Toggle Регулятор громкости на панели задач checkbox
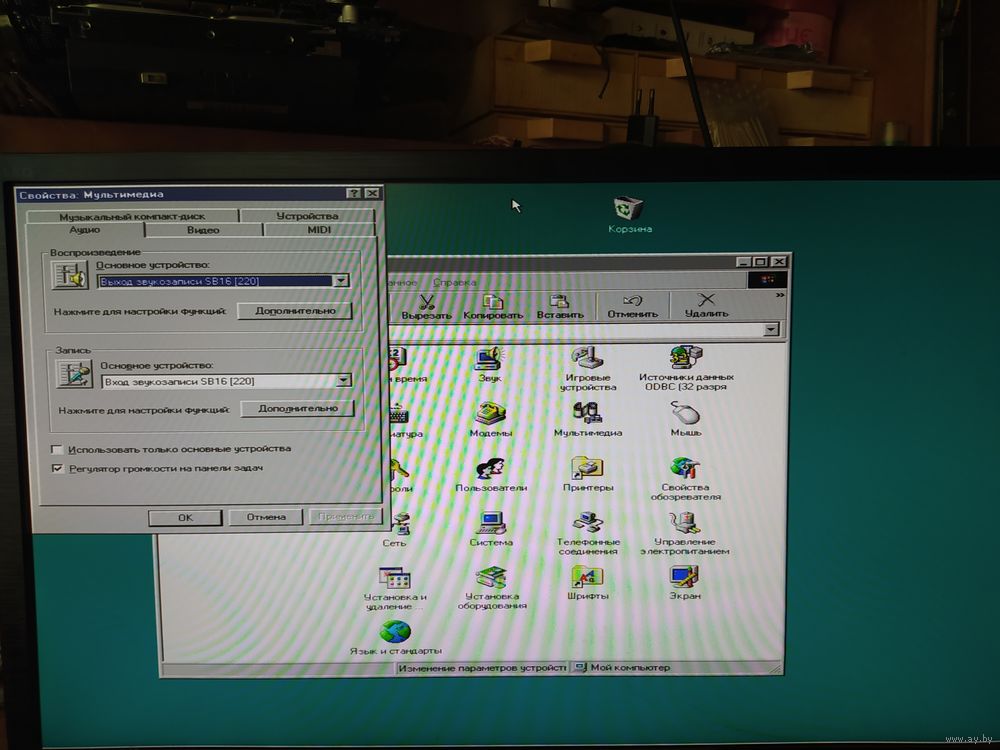The width and height of the screenshot is (1000, 750). point(57,469)
